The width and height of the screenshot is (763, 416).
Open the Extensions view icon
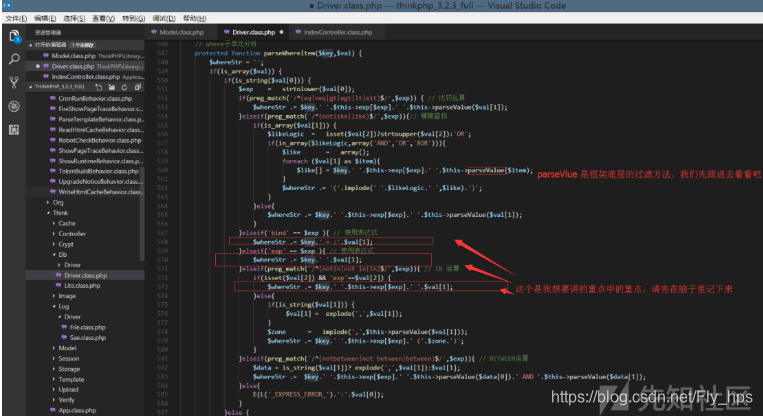(x=14, y=129)
